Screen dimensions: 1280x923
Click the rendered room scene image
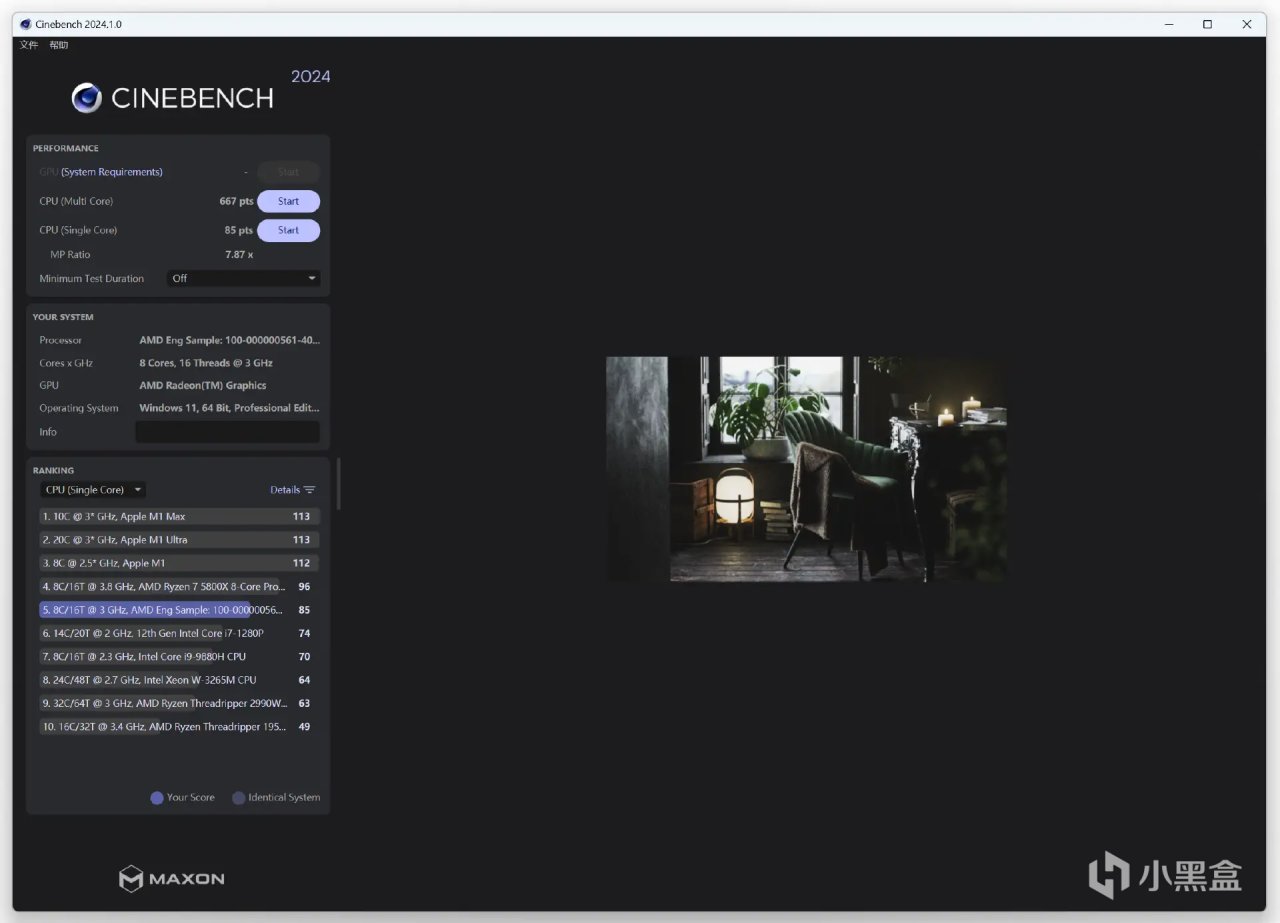[x=806, y=469]
